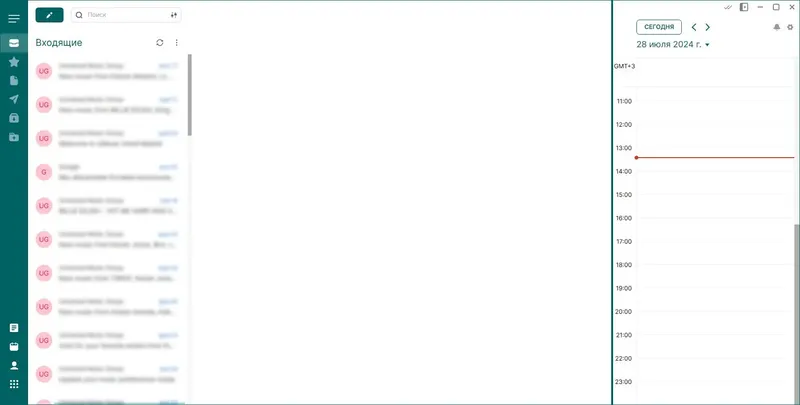Viewport: 800px width, 405px height.
Task: Open search filter options icon
Action: (173, 15)
